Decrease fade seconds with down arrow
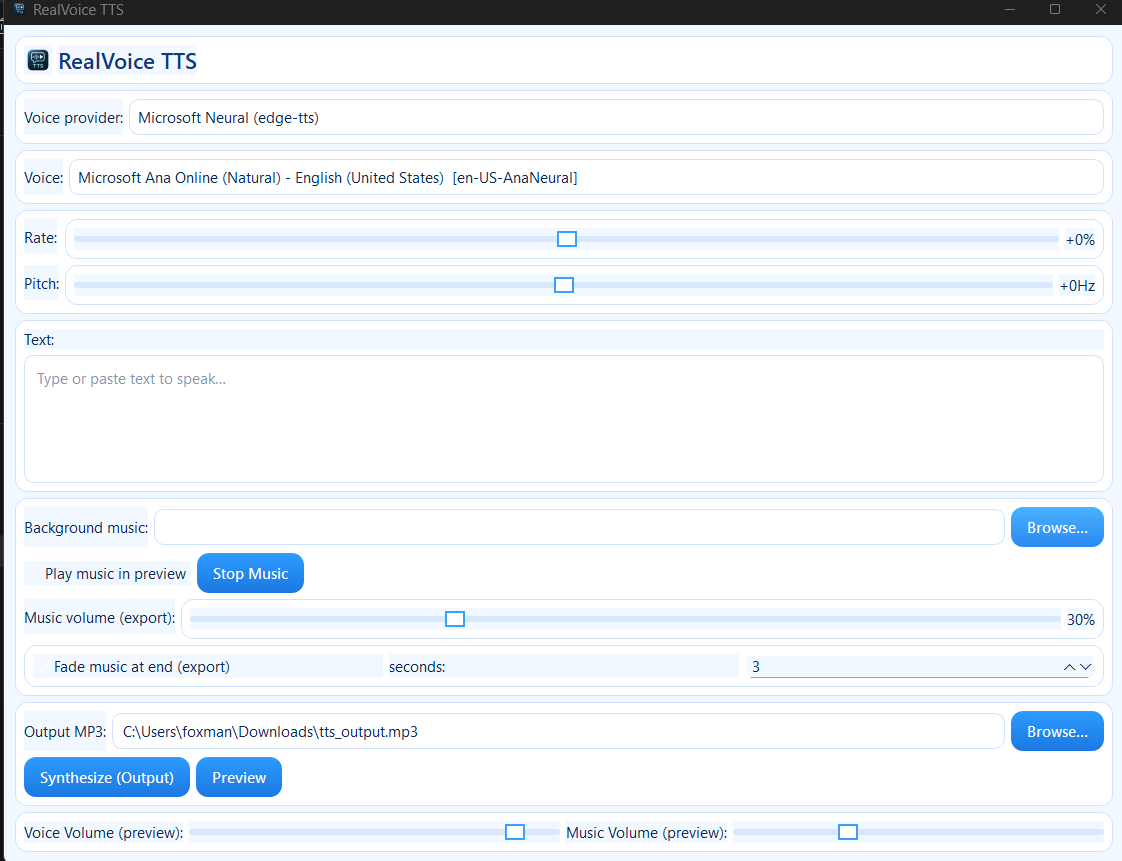 tap(1085, 667)
